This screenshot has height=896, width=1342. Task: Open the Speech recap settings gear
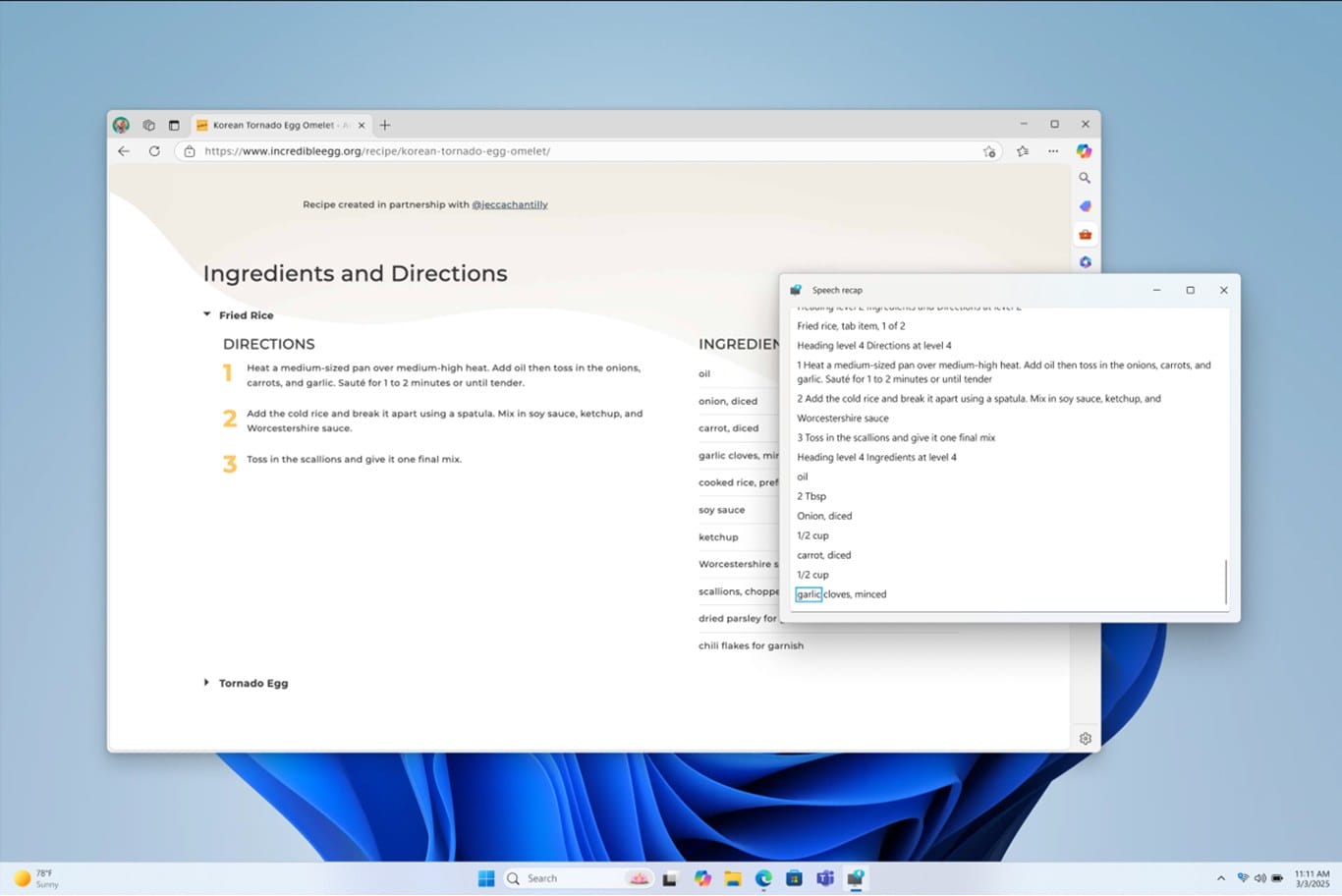tap(1085, 738)
